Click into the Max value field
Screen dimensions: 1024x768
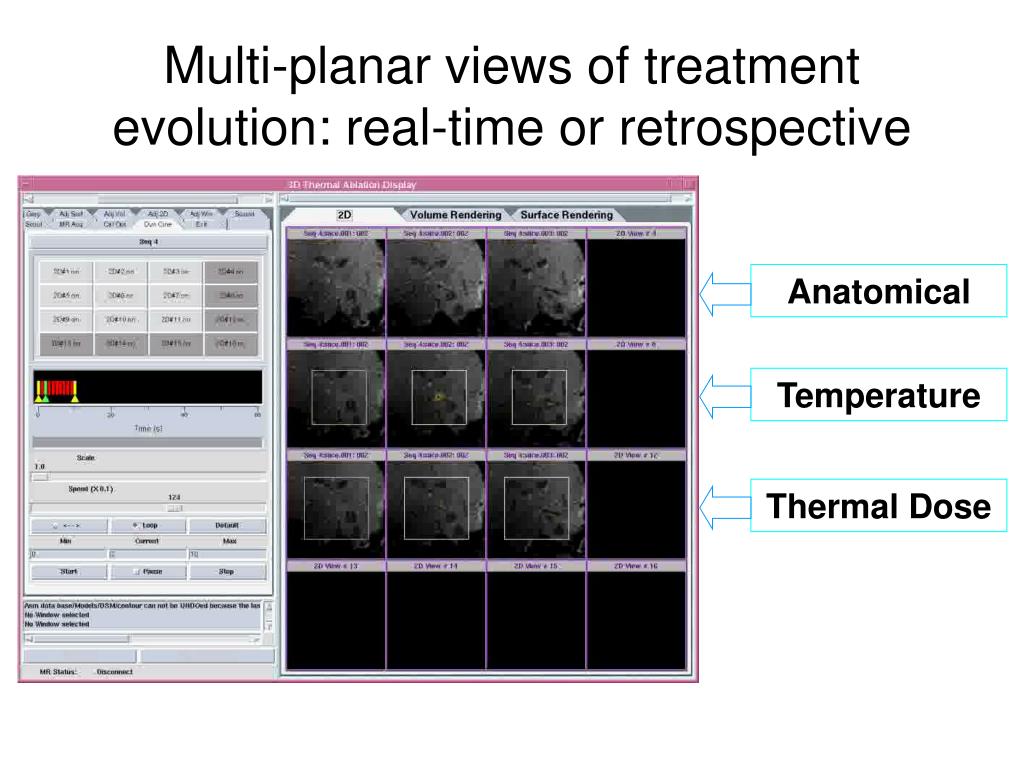click(x=227, y=554)
